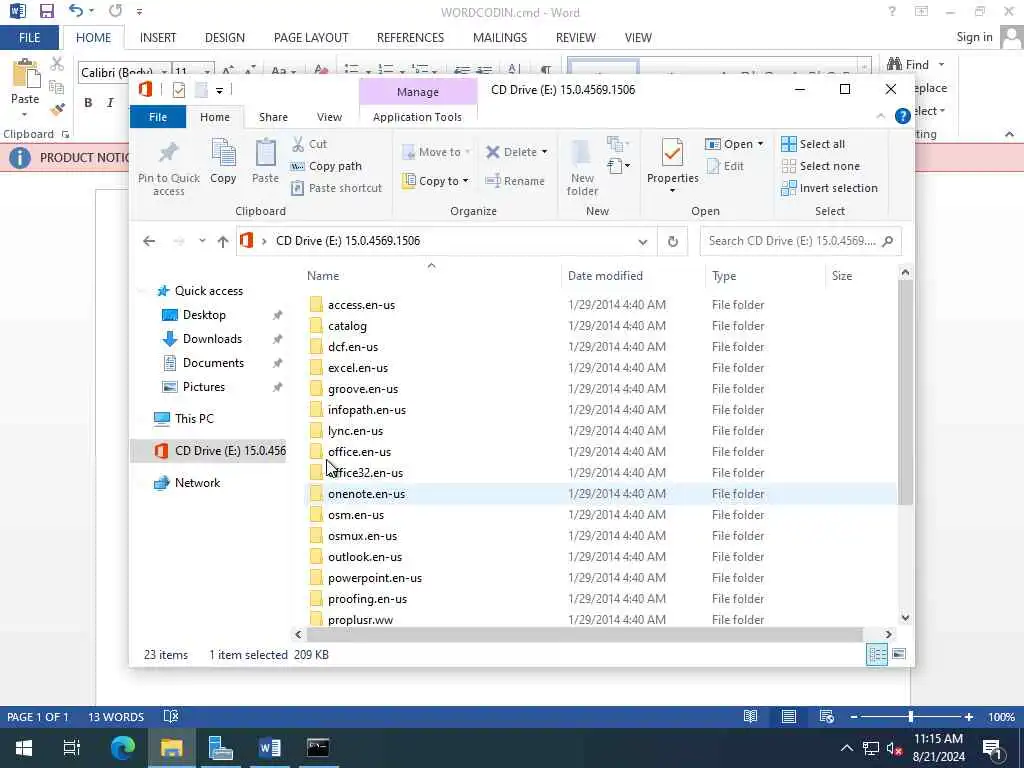Open the recent locations dropdown arrow
The image size is (1024, 768).
tap(202, 241)
